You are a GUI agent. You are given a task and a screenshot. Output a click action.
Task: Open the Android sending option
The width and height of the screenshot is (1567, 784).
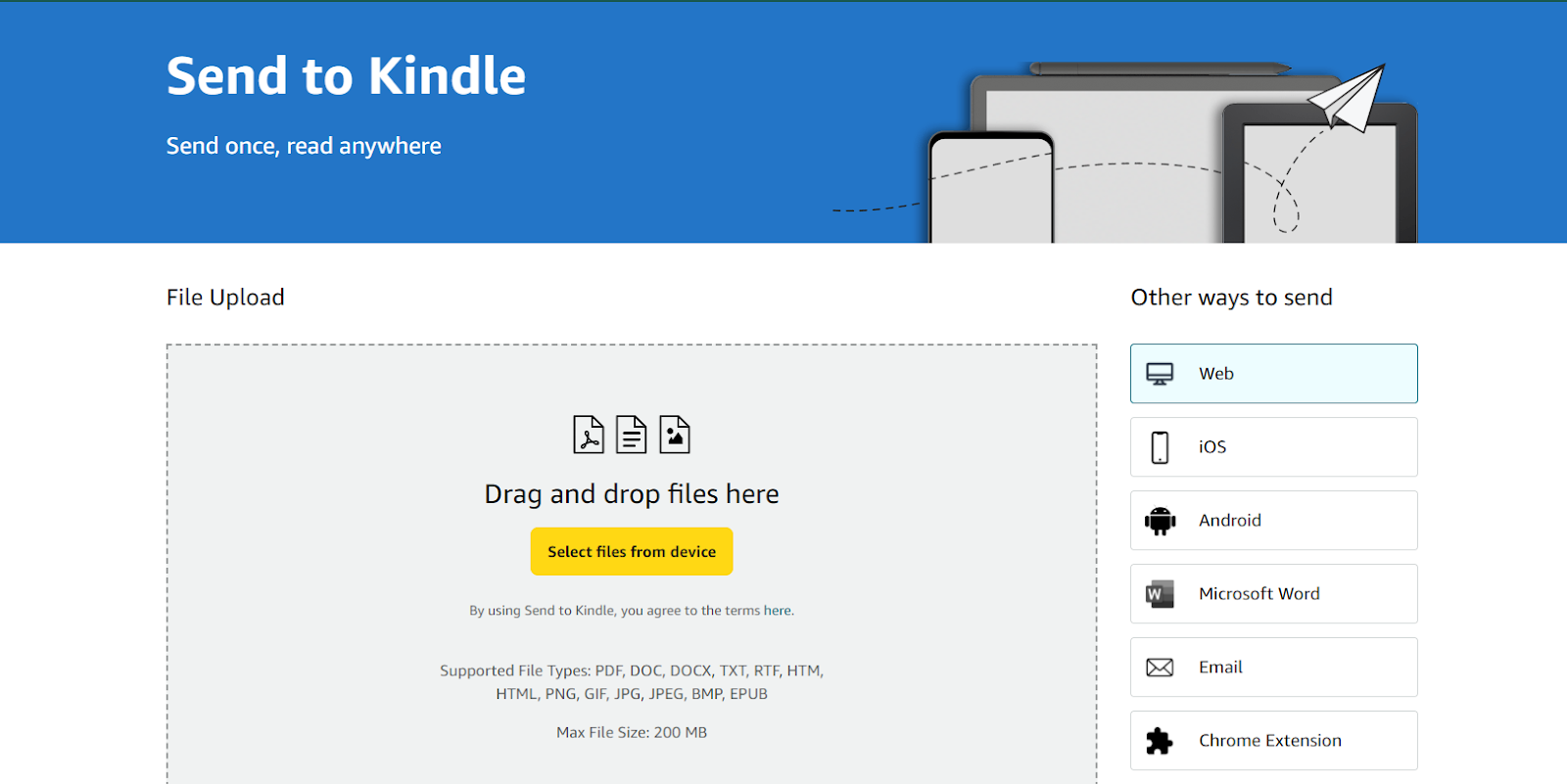[1274, 521]
